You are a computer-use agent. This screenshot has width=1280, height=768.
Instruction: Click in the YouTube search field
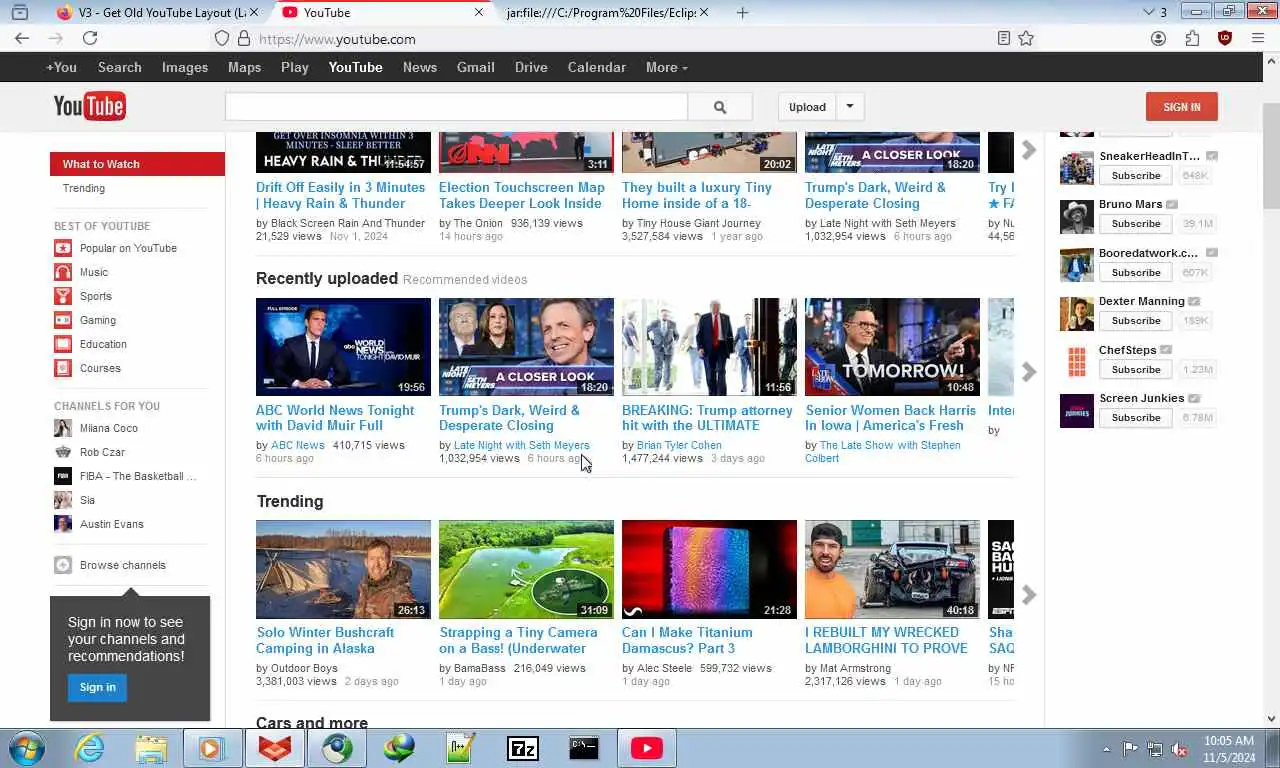(456, 107)
